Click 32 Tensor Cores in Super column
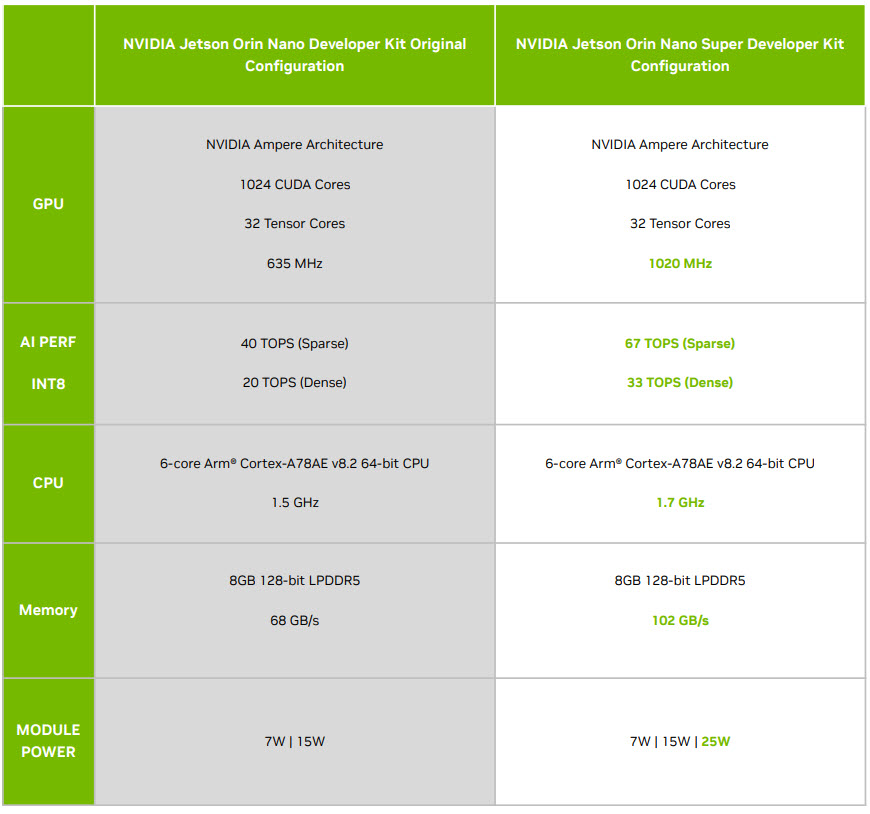Viewport: 870px width, 814px height. [680, 223]
